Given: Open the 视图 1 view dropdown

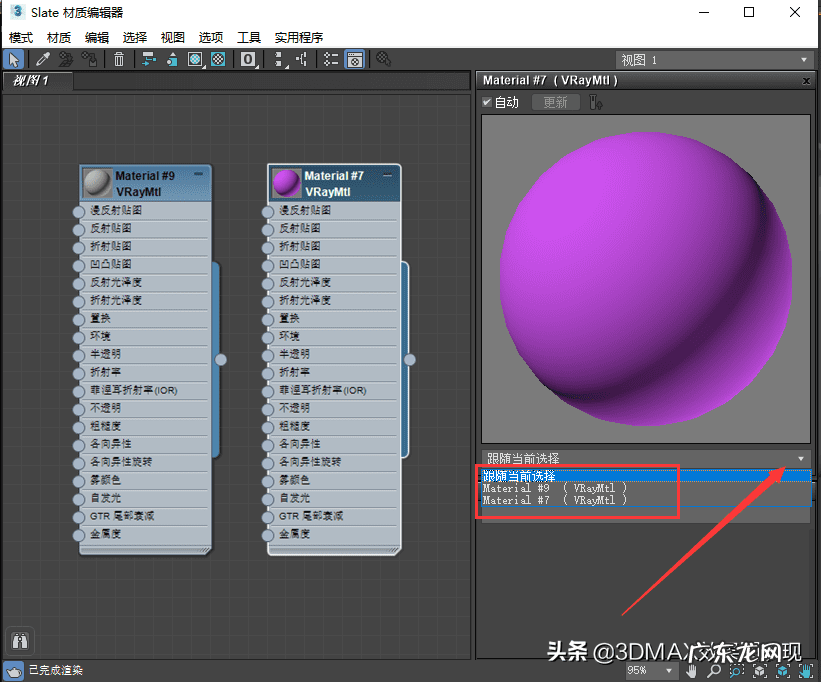Looking at the screenshot, I should click(714, 60).
